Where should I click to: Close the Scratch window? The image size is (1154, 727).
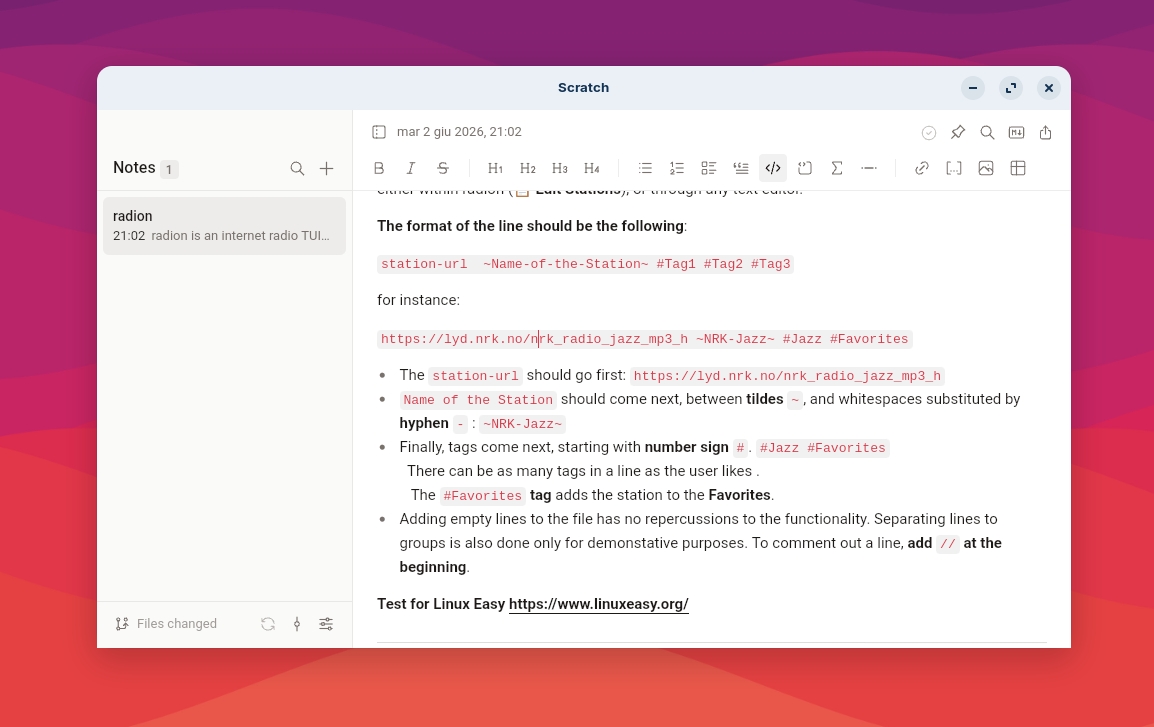click(x=1049, y=88)
